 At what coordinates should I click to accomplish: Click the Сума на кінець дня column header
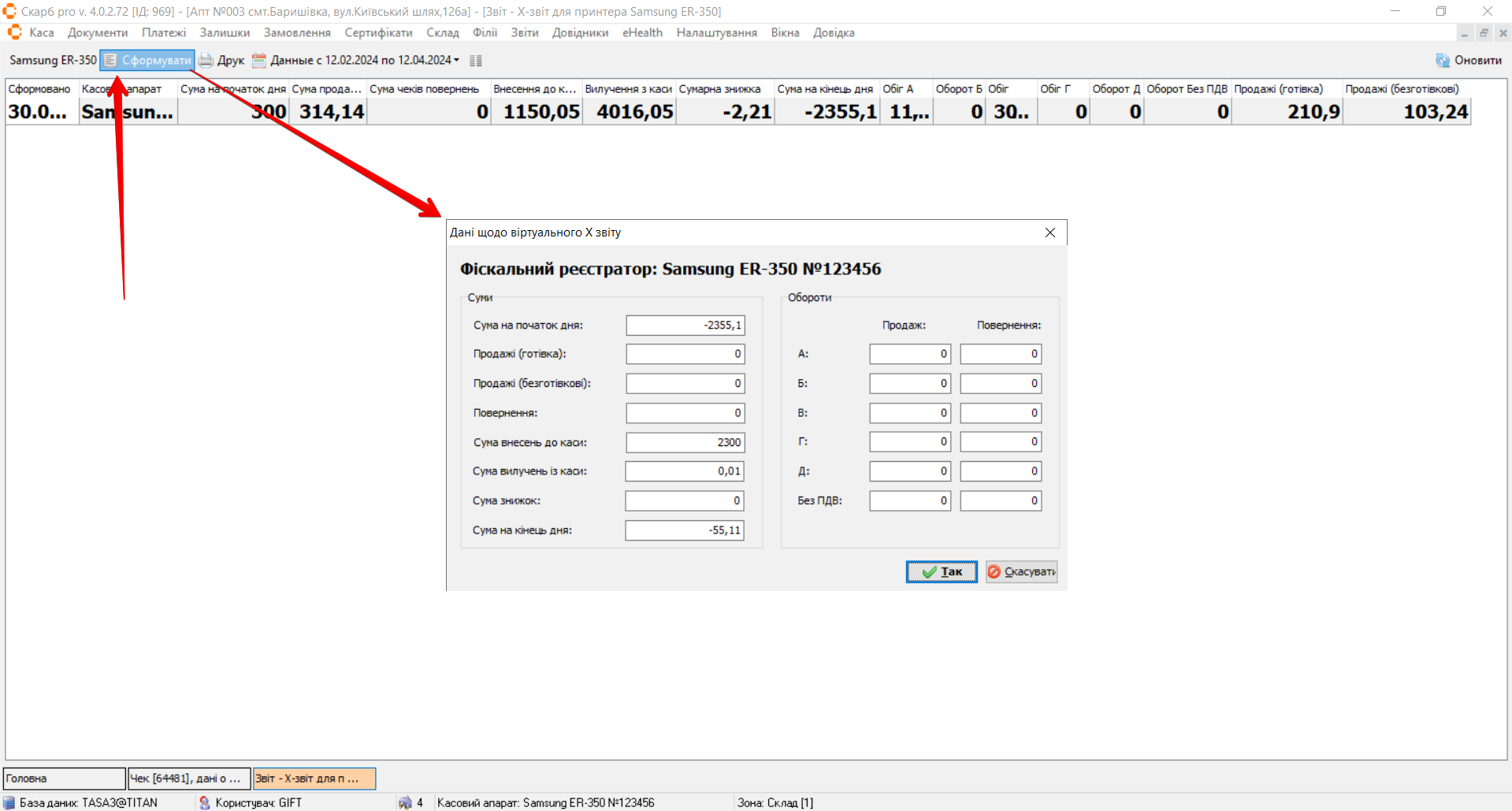(825, 89)
